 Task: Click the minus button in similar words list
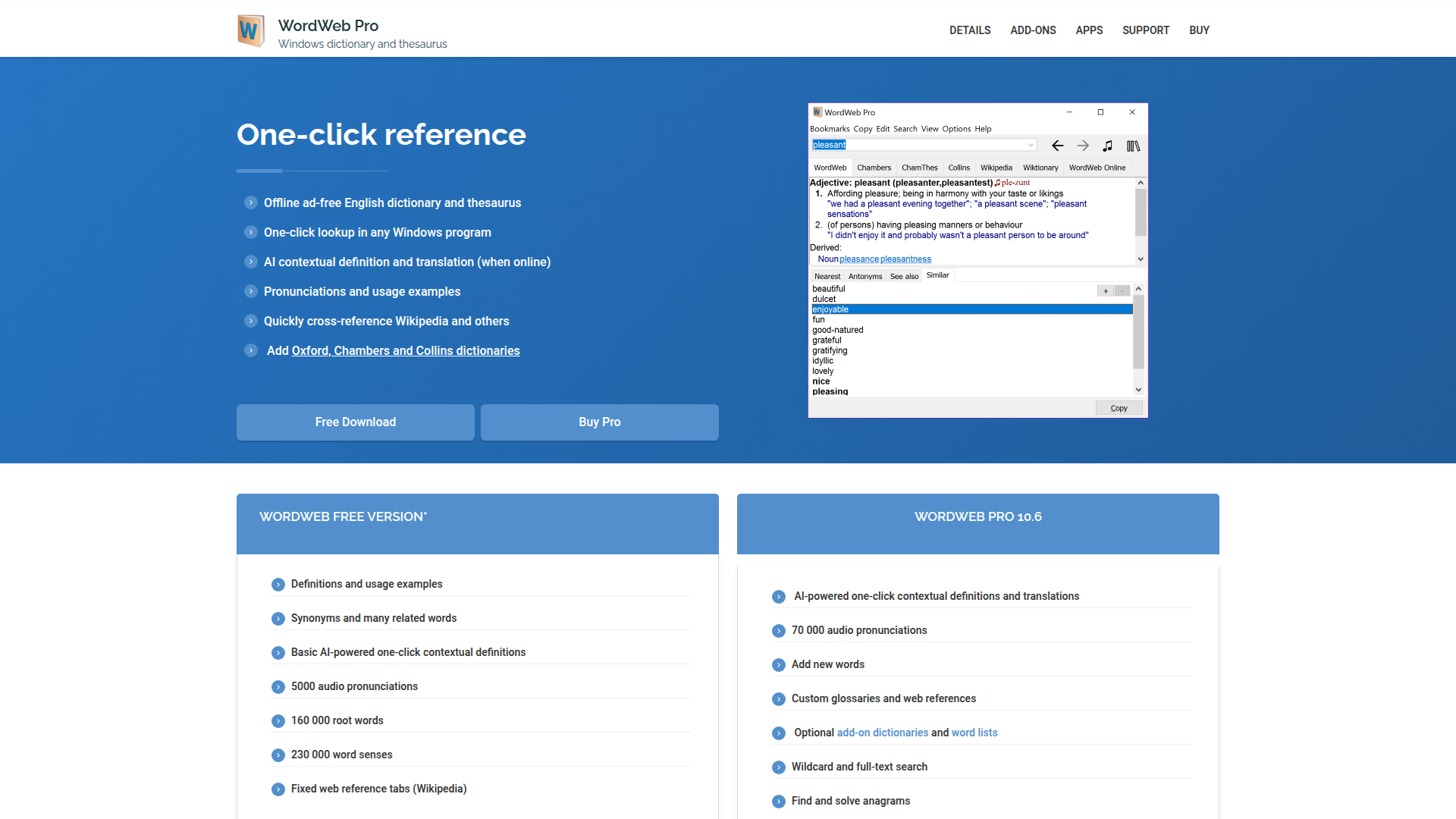[x=1122, y=291]
